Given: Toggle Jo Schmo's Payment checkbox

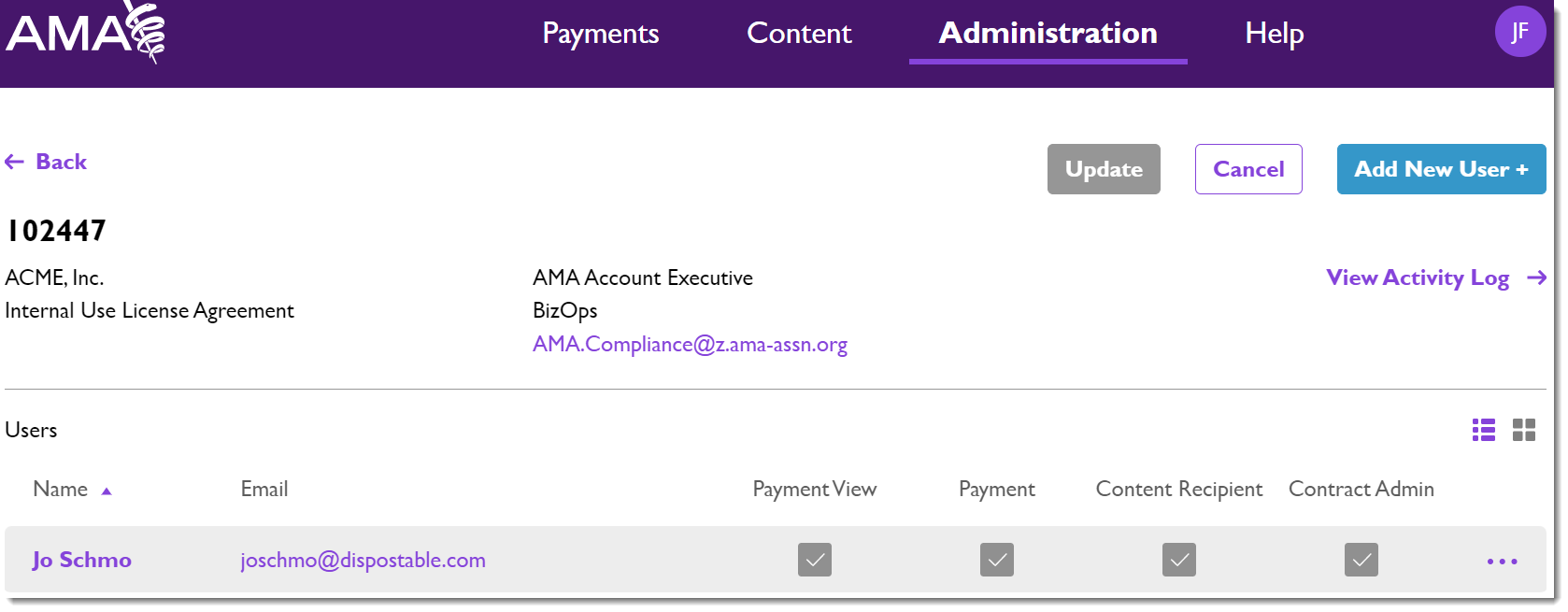Looking at the screenshot, I should pyautogui.click(x=996, y=560).
